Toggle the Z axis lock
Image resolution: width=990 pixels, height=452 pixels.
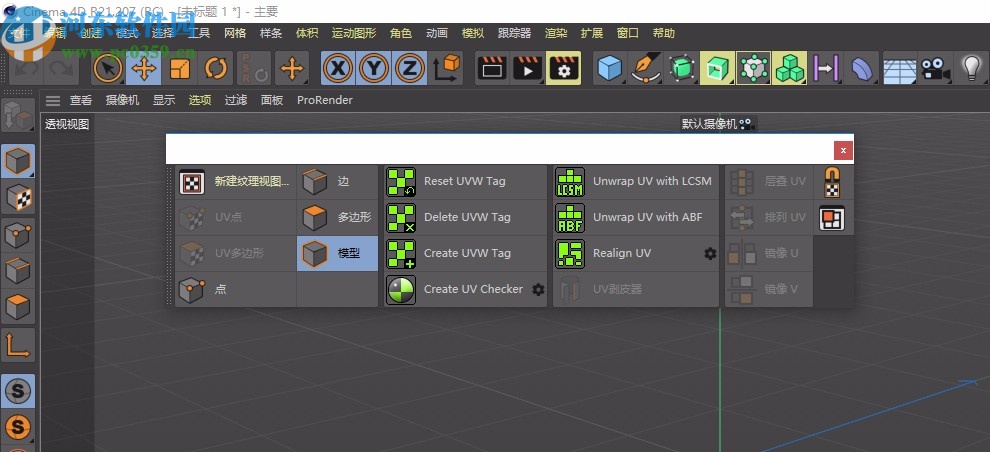410,68
